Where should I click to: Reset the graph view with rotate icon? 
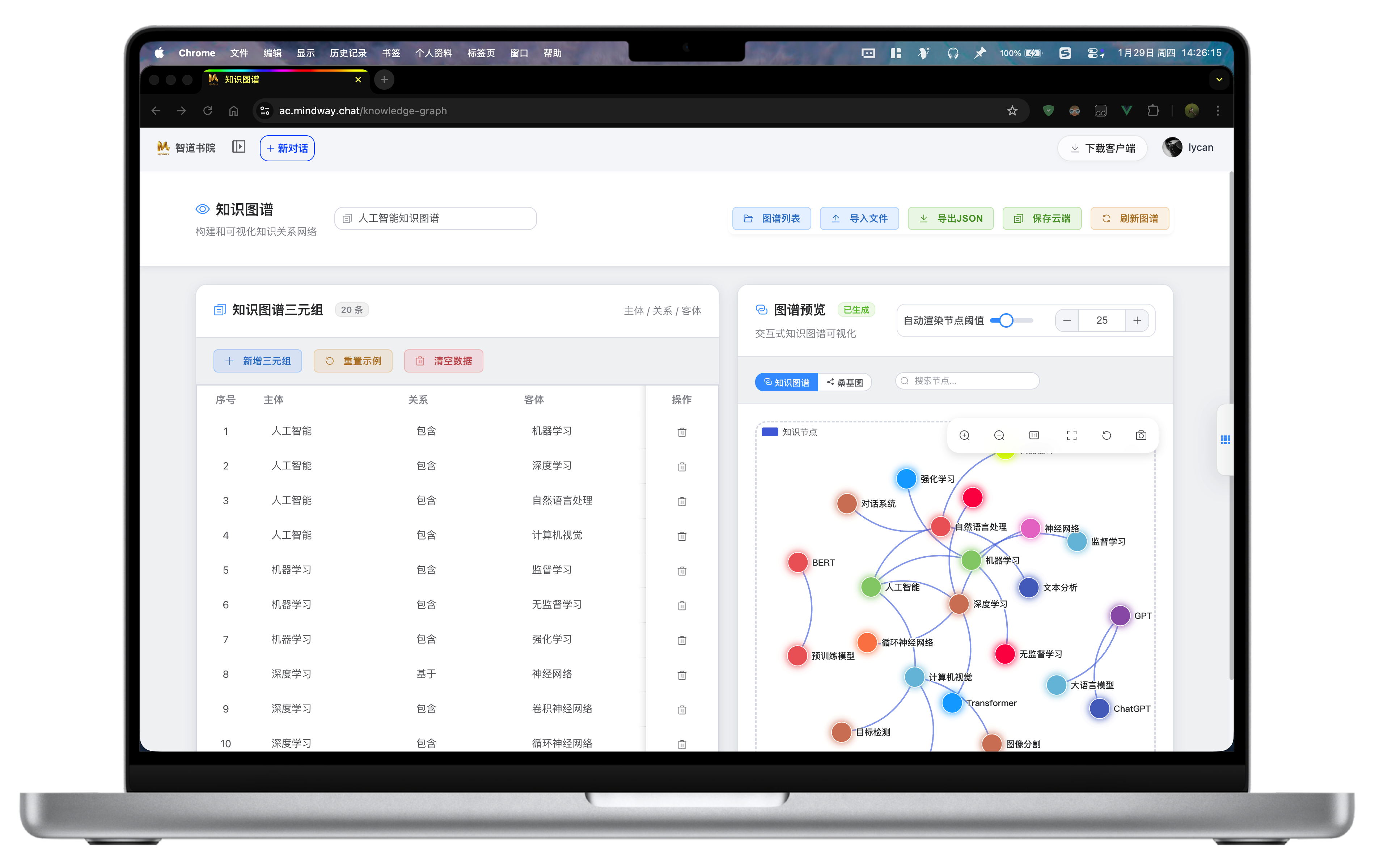(x=1106, y=435)
